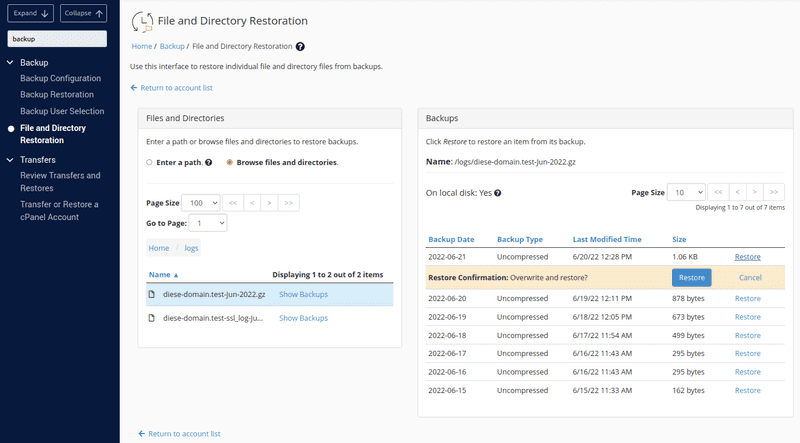
Task: Click the help icon beside 'On local disk: Yes'
Action: click(497, 193)
